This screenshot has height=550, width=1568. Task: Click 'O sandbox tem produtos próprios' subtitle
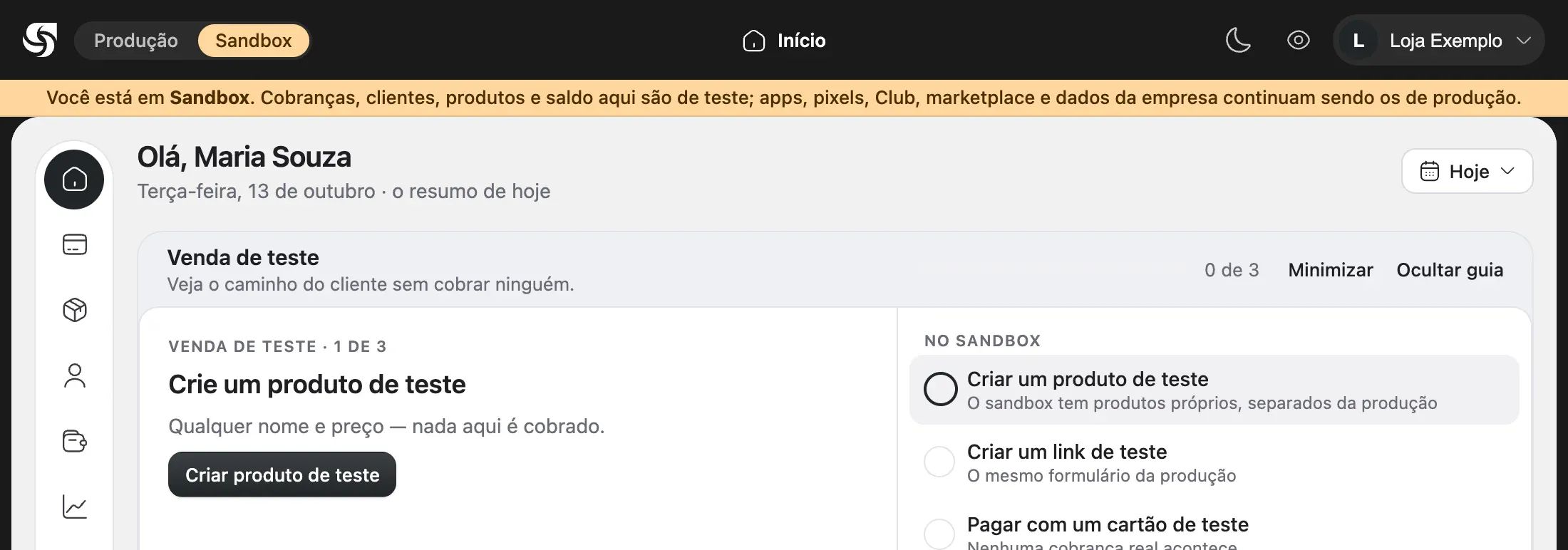[x=1202, y=403]
